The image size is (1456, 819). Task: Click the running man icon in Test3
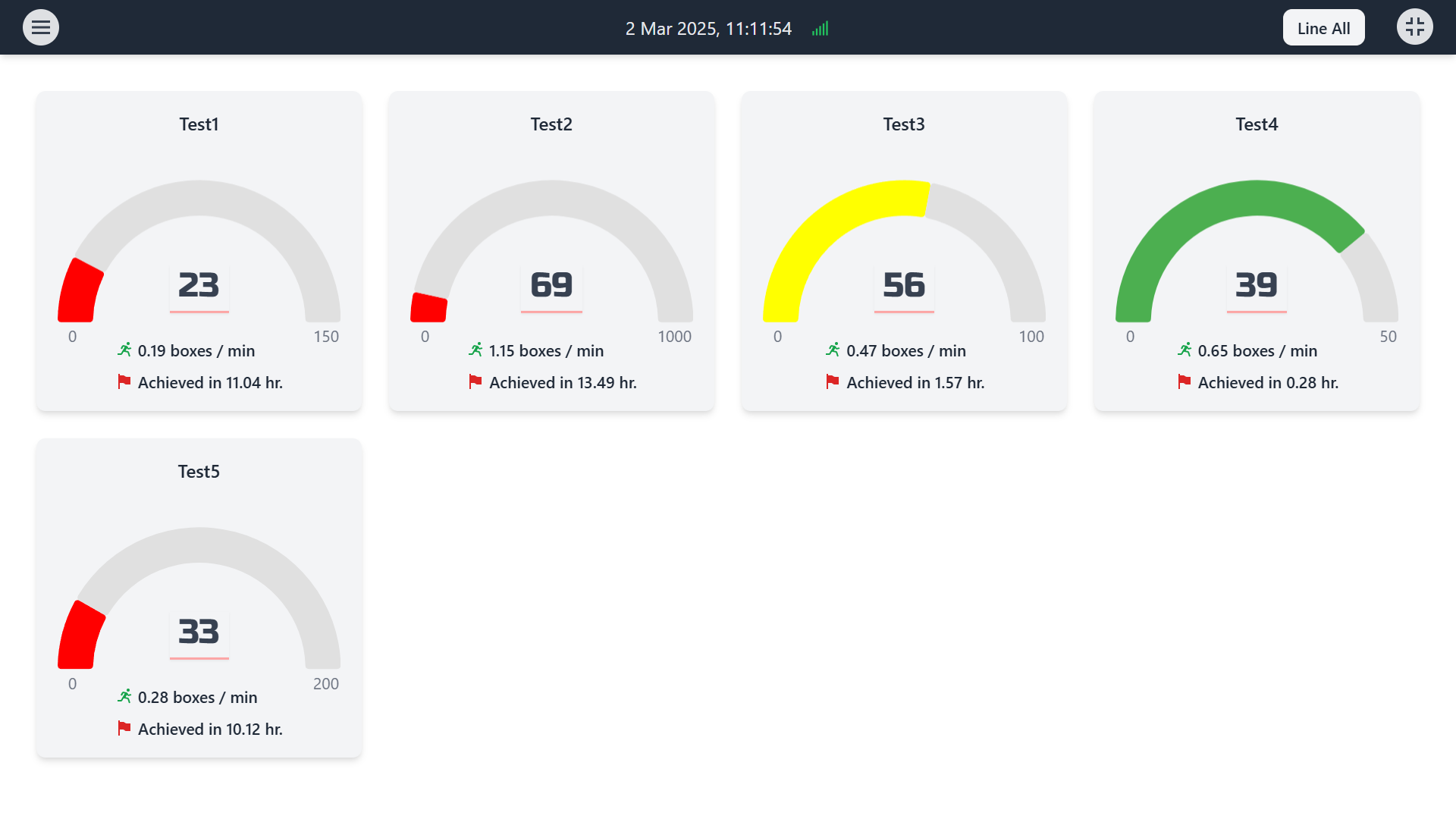click(x=833, y=350)
